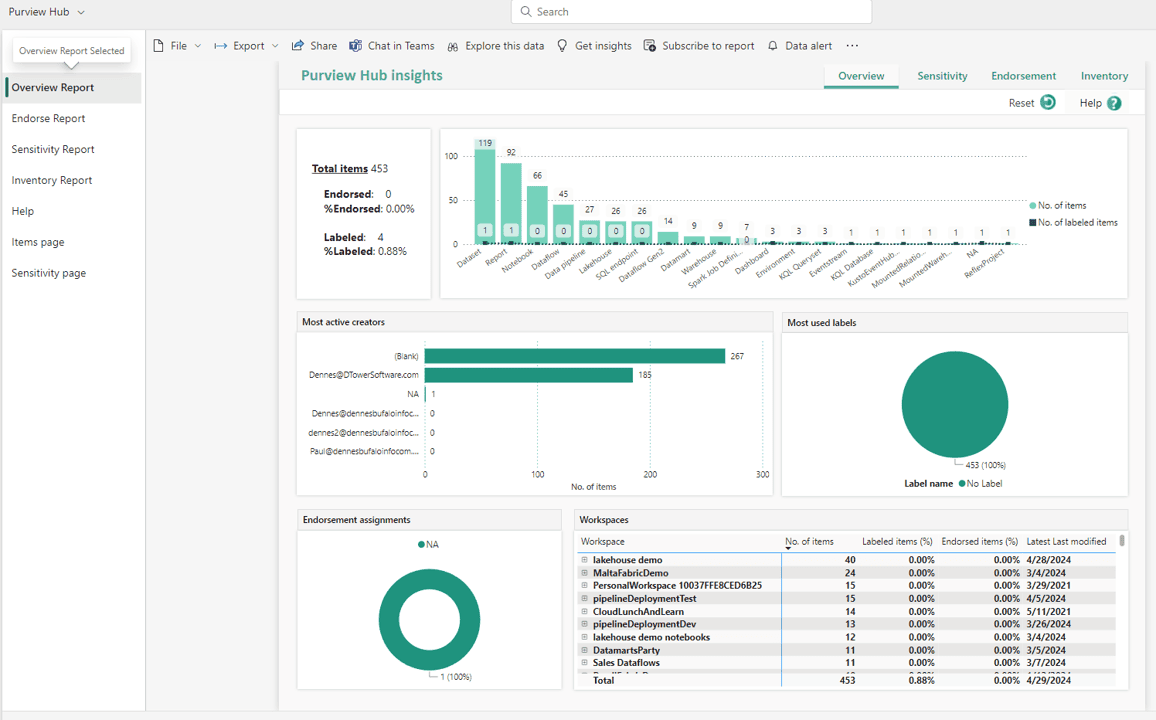Click the Export arrow icon
Image resolution: width=1156 pixels, height=720 pixels.
click(x=220, y=46)
